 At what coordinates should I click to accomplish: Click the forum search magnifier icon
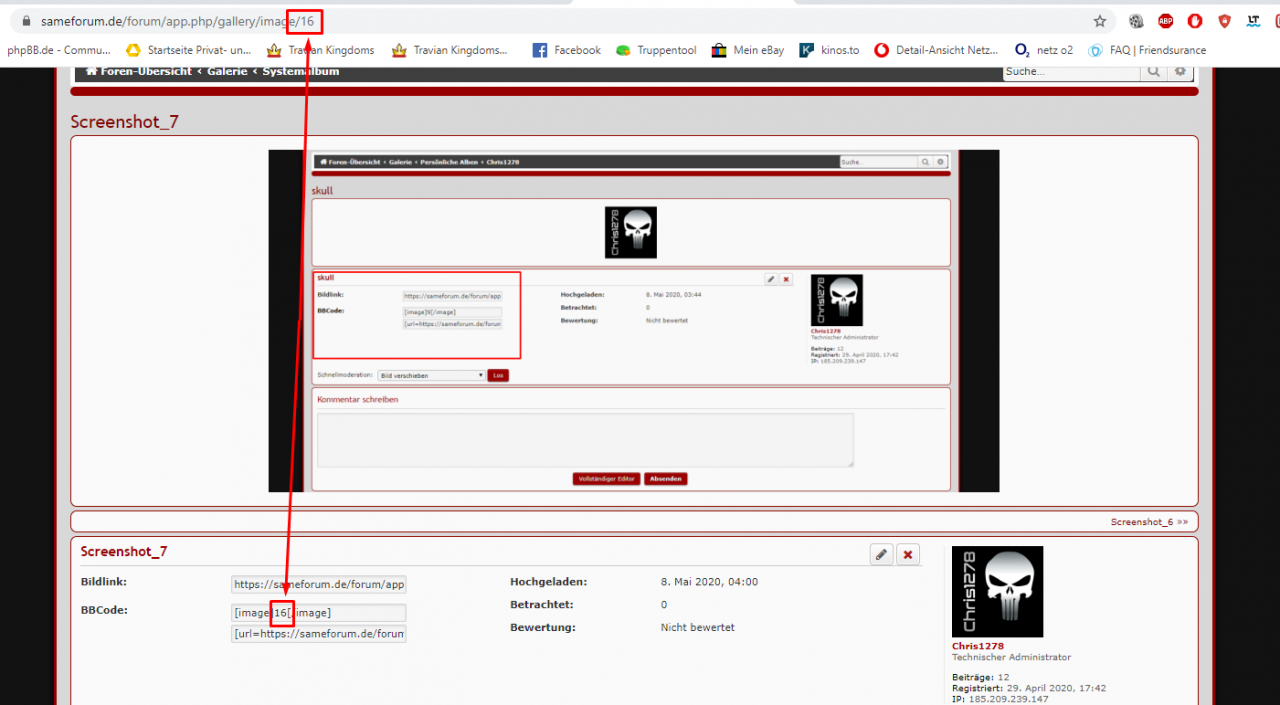click(x=1154, y=71)
